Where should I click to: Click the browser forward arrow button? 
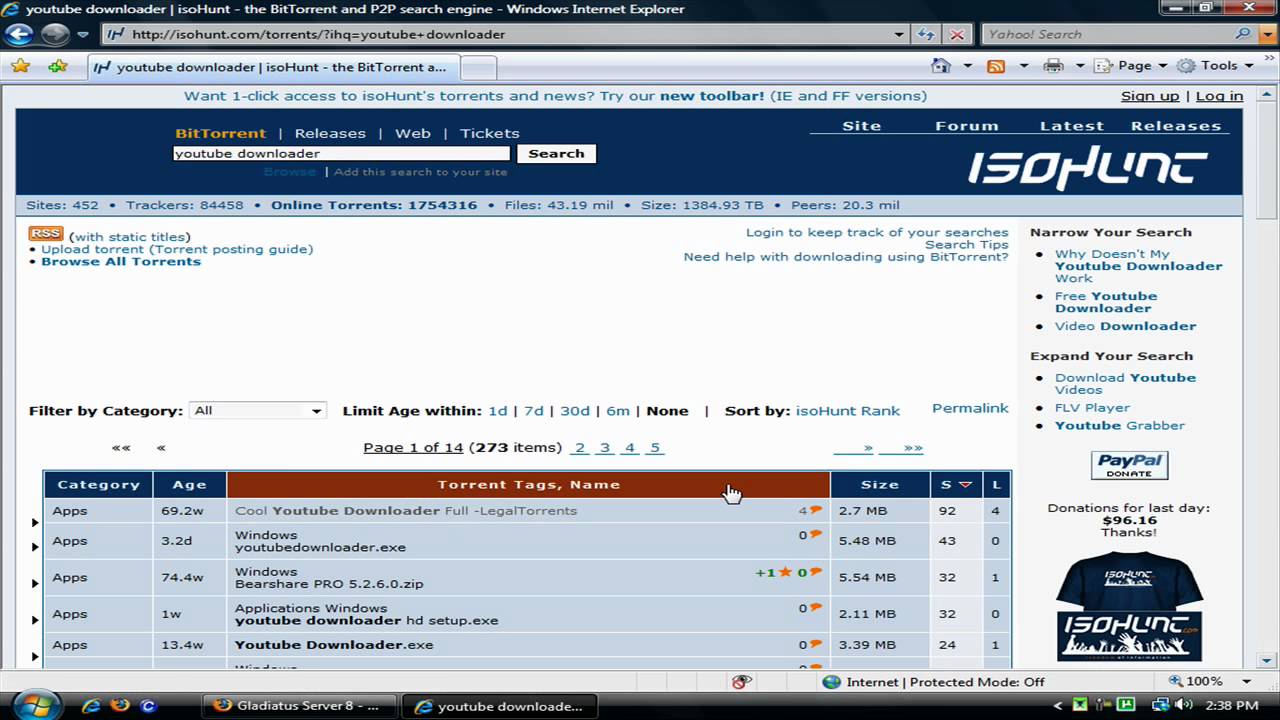coord(54,34)
